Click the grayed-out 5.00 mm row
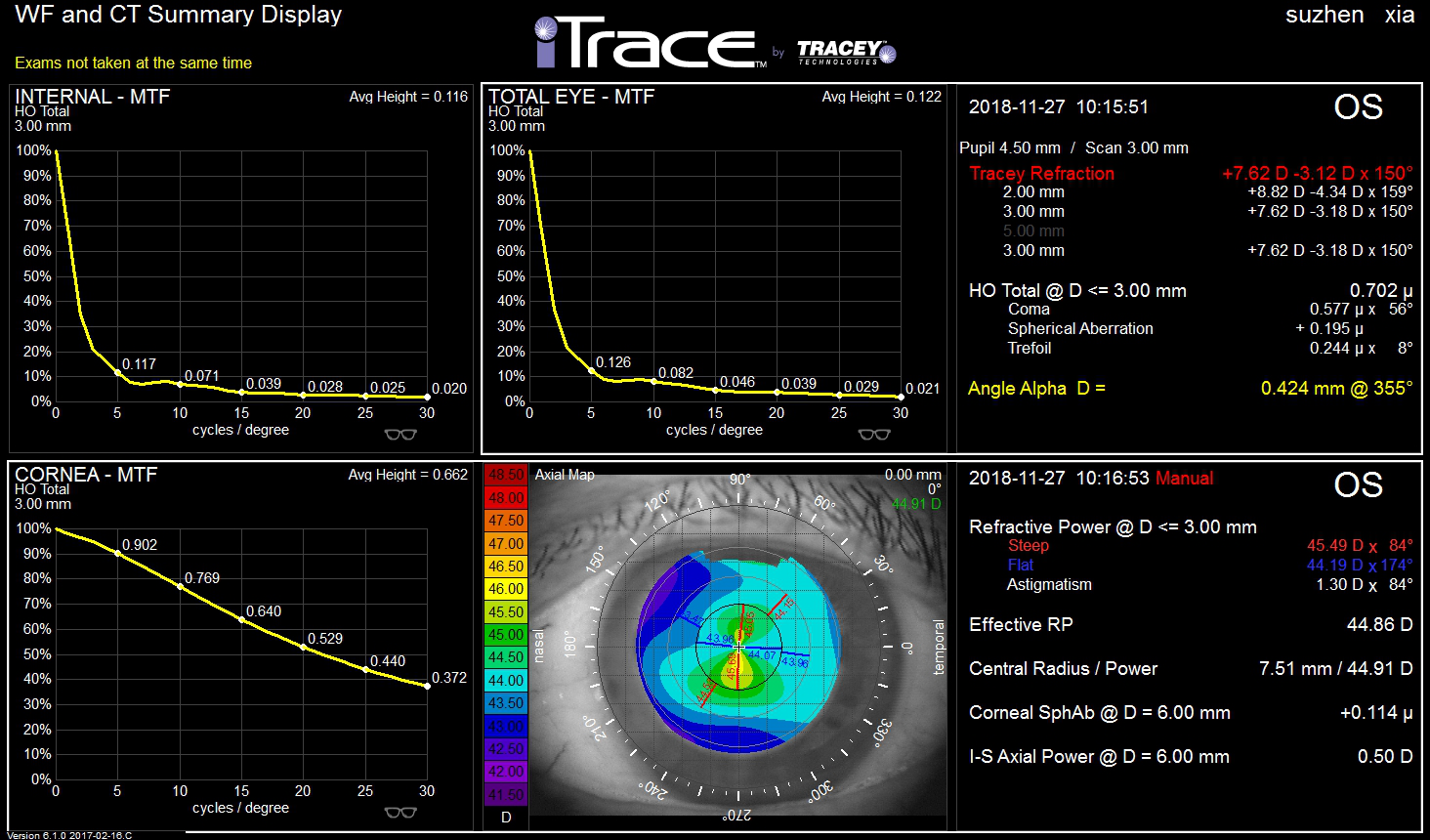Image resolution: width=1430 pixels, height=840 pixels. [x=1033, y=231]
